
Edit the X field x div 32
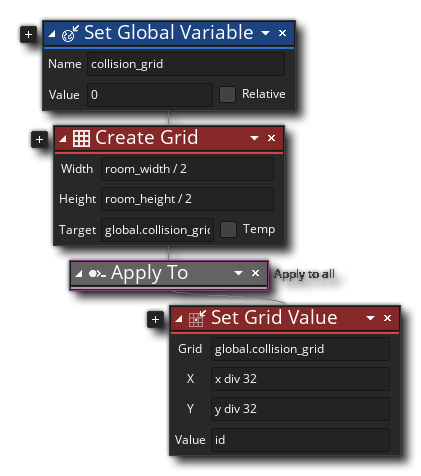(x=300, y=379)
